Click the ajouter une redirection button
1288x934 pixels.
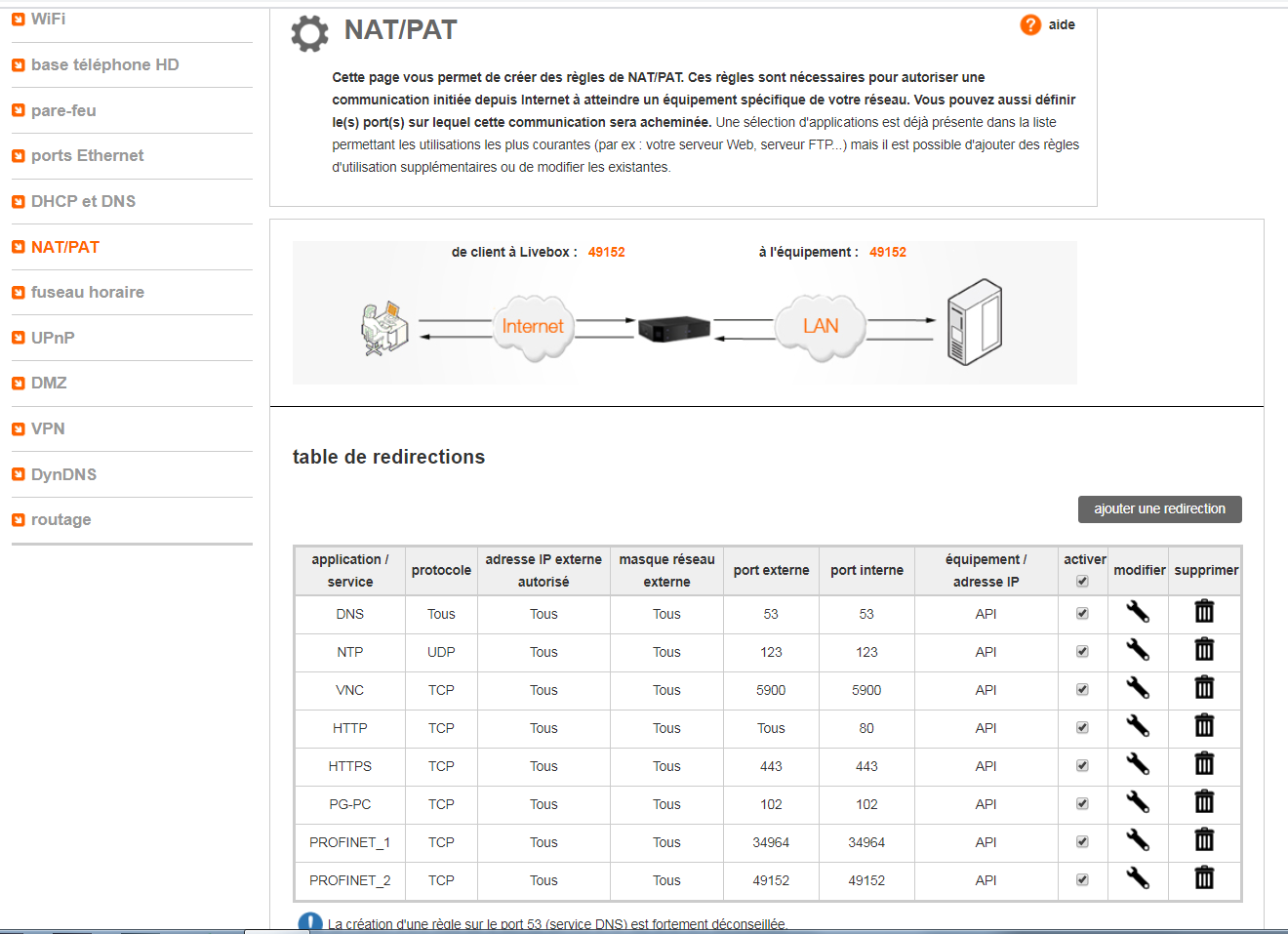(1159, 509)
